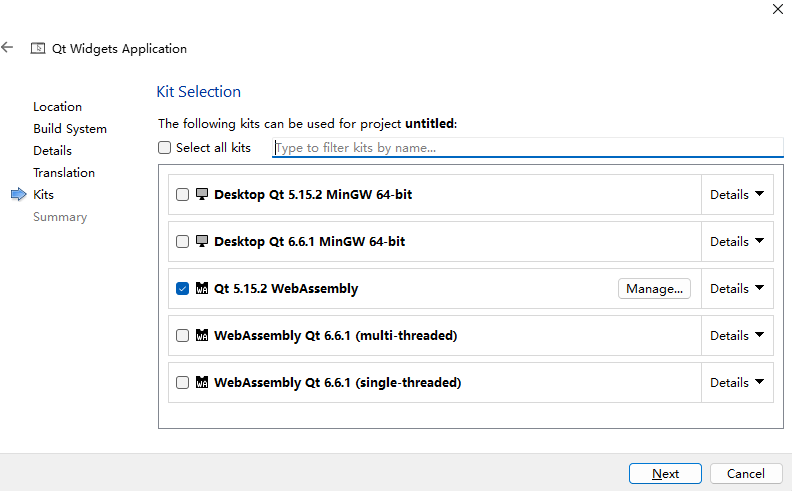This screenshot has width=792, height=491.
Task: Click the desktop monitor icon for Qt 6.6.1 MinGW
Action: [x=202, y=241]
